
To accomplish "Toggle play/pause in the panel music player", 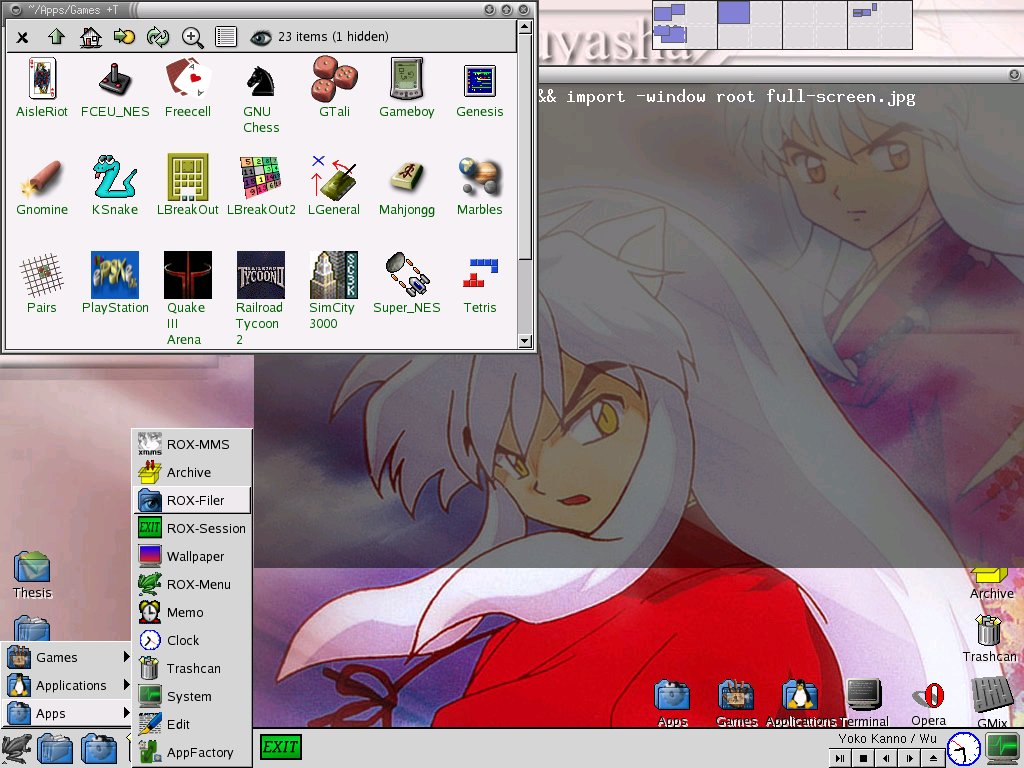I will (x=840, y=758).
